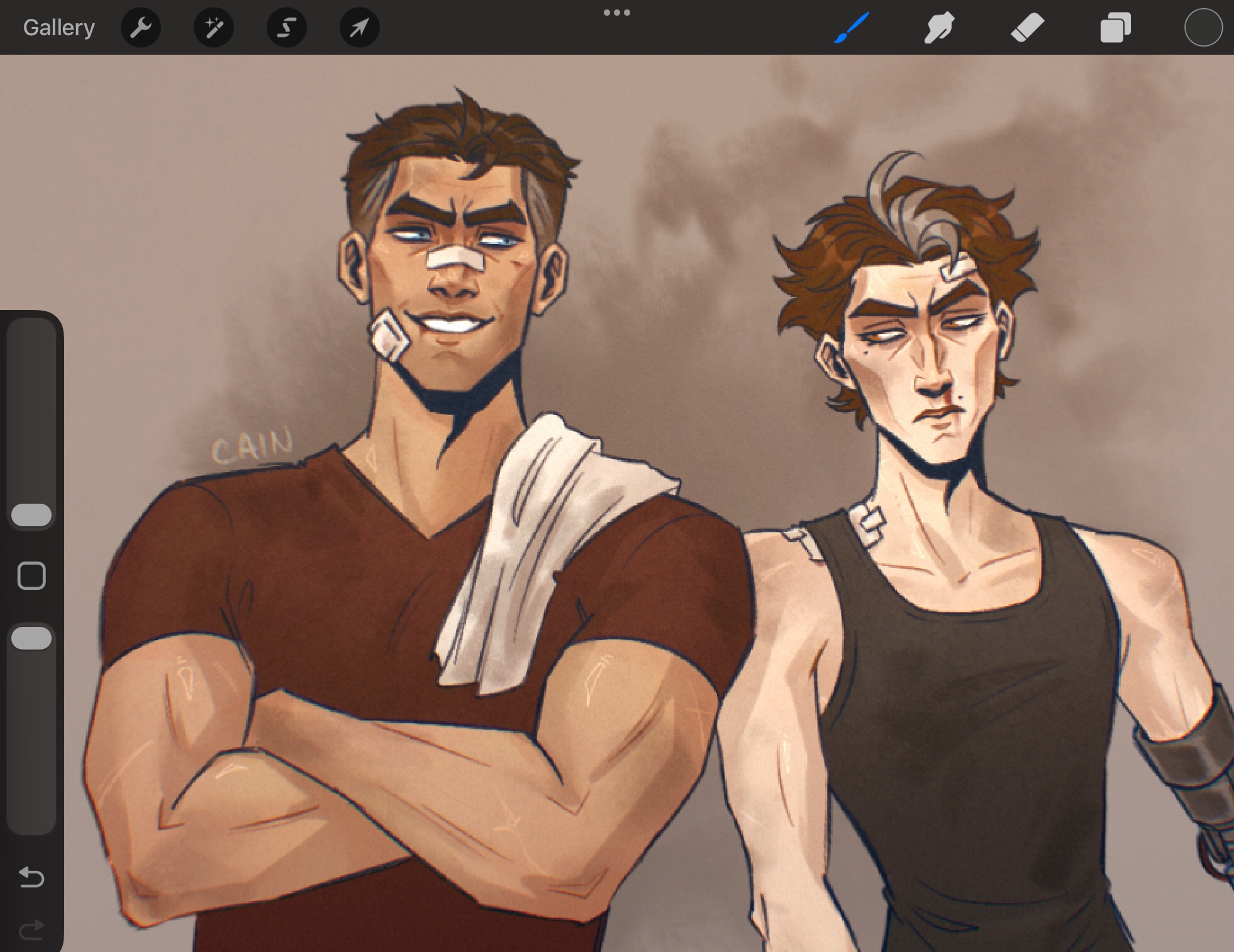Open the Layers panel
Screen dimensions: 1234x952
pyautogui.click(x=1115, y=28)
